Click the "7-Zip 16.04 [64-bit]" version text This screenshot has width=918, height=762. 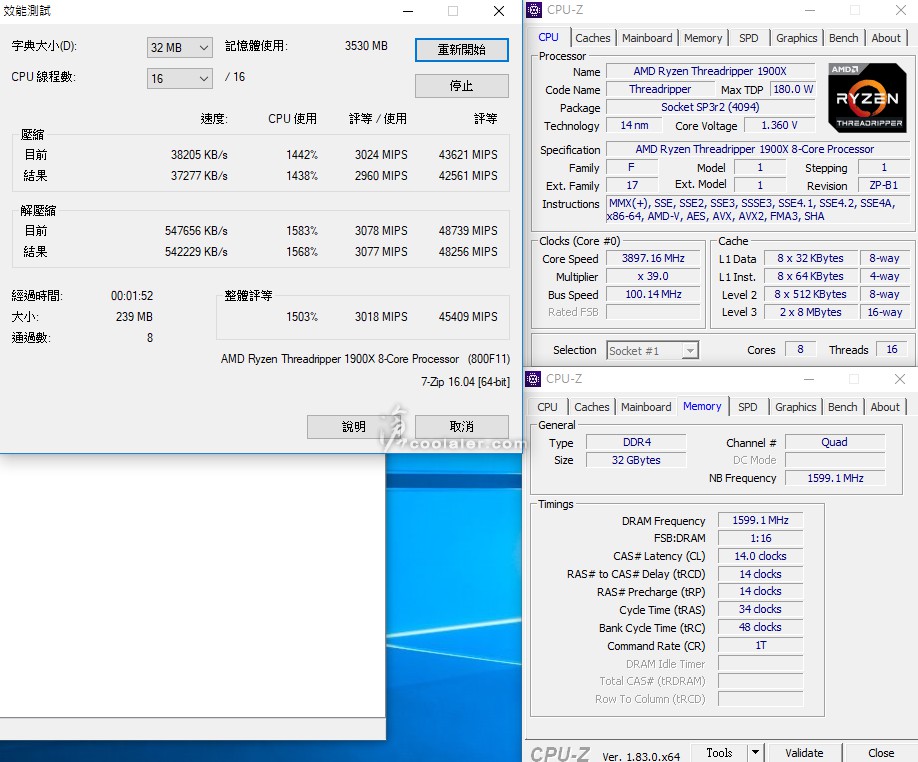point(465,382)
